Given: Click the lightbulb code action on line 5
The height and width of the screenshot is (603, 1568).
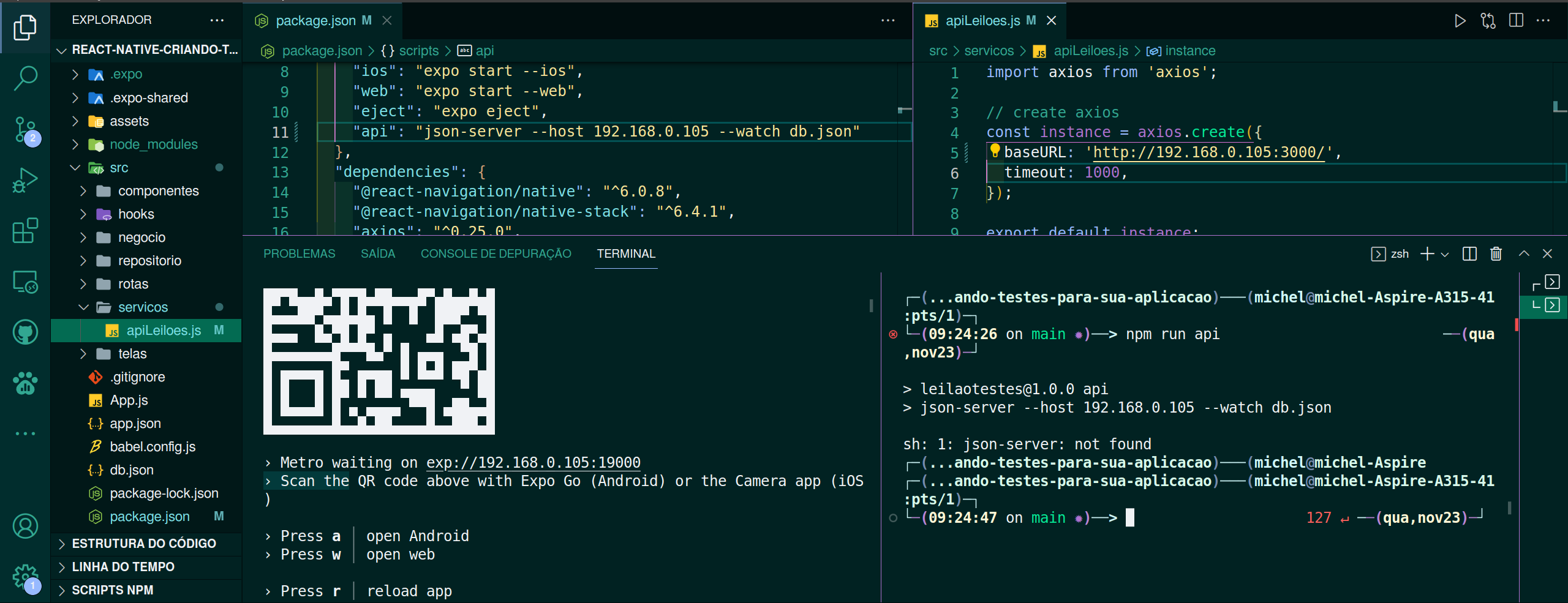Looking at the screenshot, I should point(995,151).
